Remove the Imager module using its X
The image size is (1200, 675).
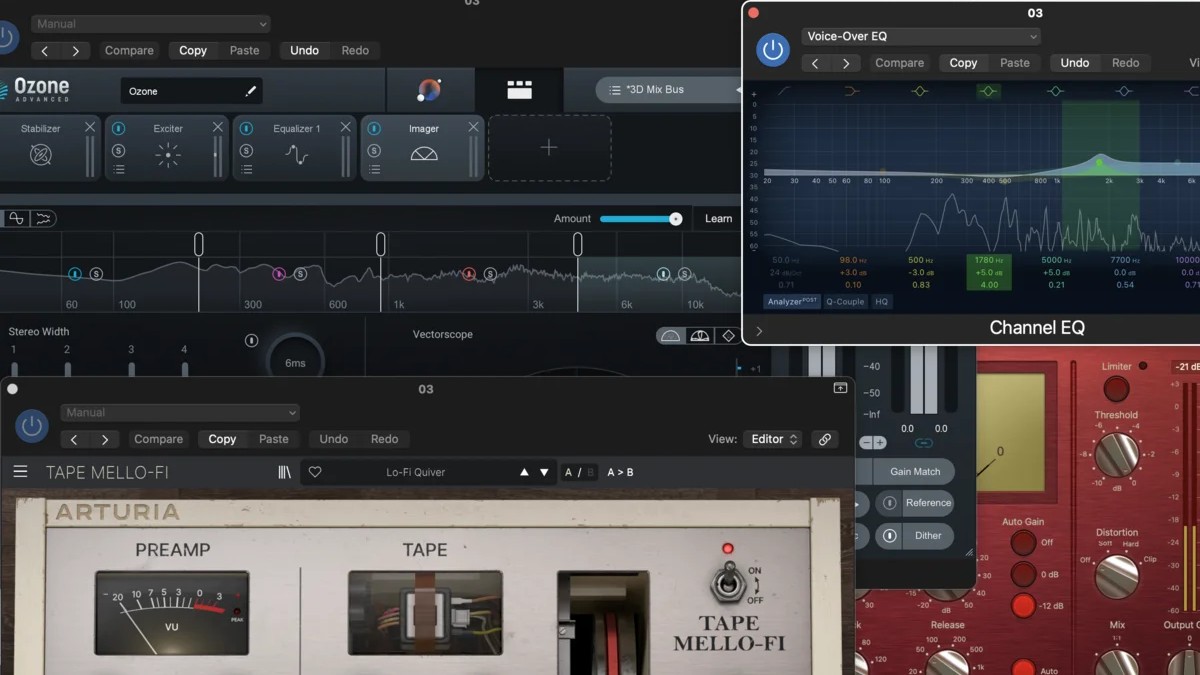pos(473,127)
